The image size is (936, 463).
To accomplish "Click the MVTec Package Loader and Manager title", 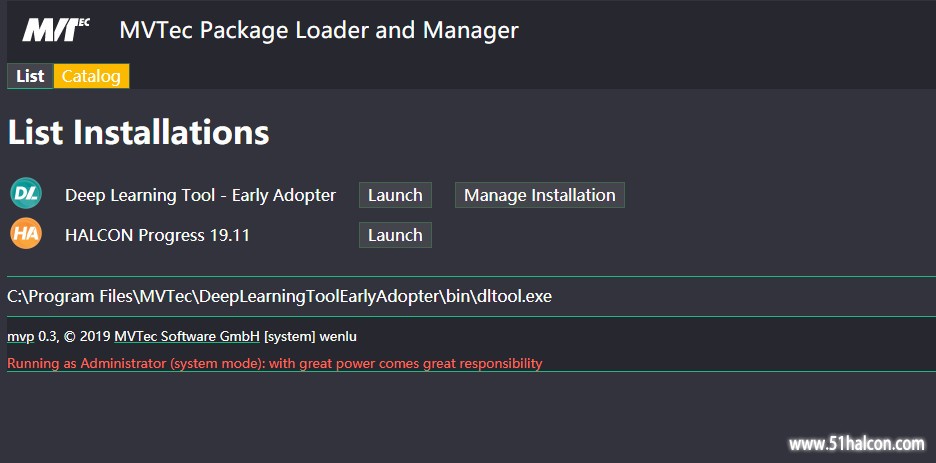I will [319, 30].
